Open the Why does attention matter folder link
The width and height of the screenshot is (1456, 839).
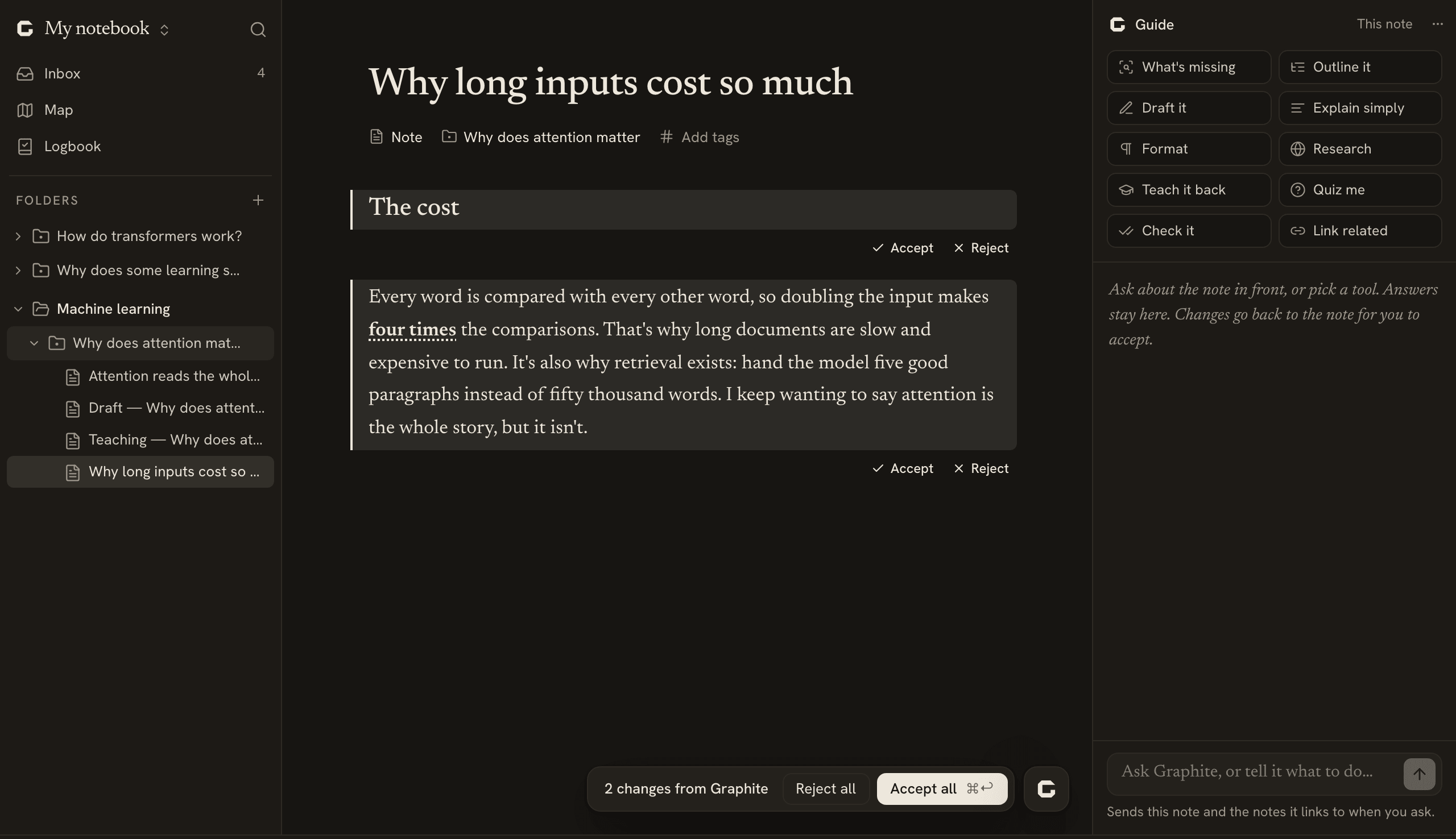click(x=541, y=137)
